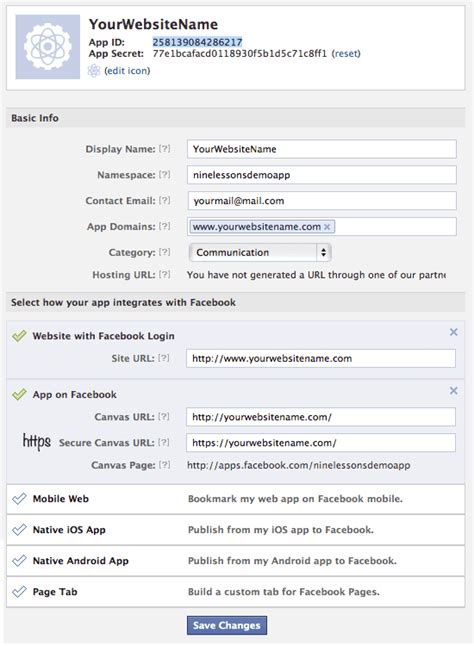Click the Website with Facebook Login heading
The width and height of the screenshot is (474, 646).
103,336
